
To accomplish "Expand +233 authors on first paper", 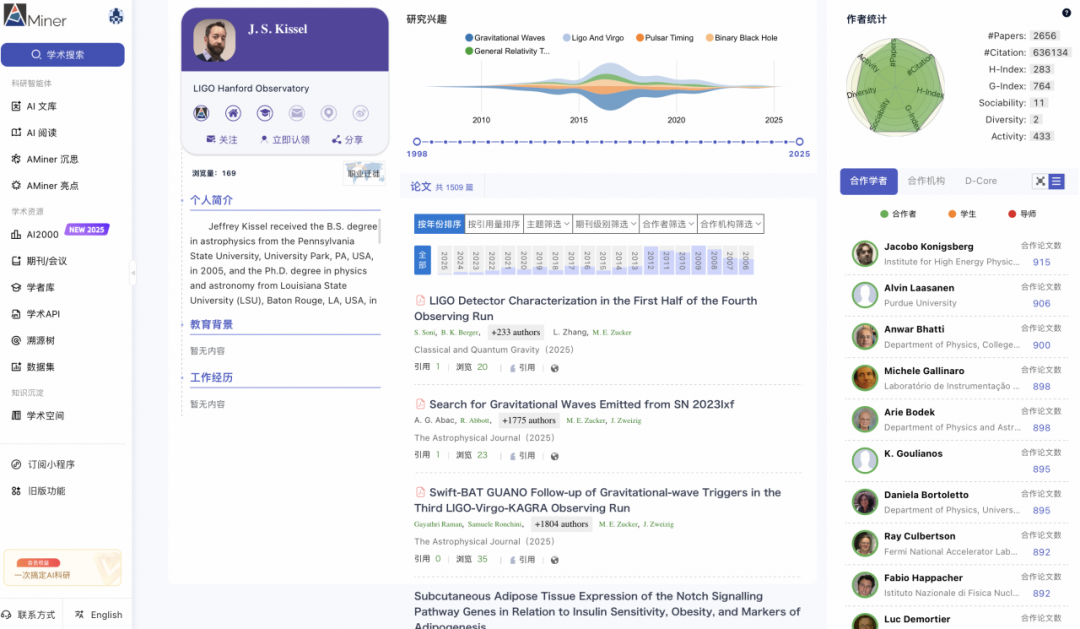I will (x=515, y=332).
